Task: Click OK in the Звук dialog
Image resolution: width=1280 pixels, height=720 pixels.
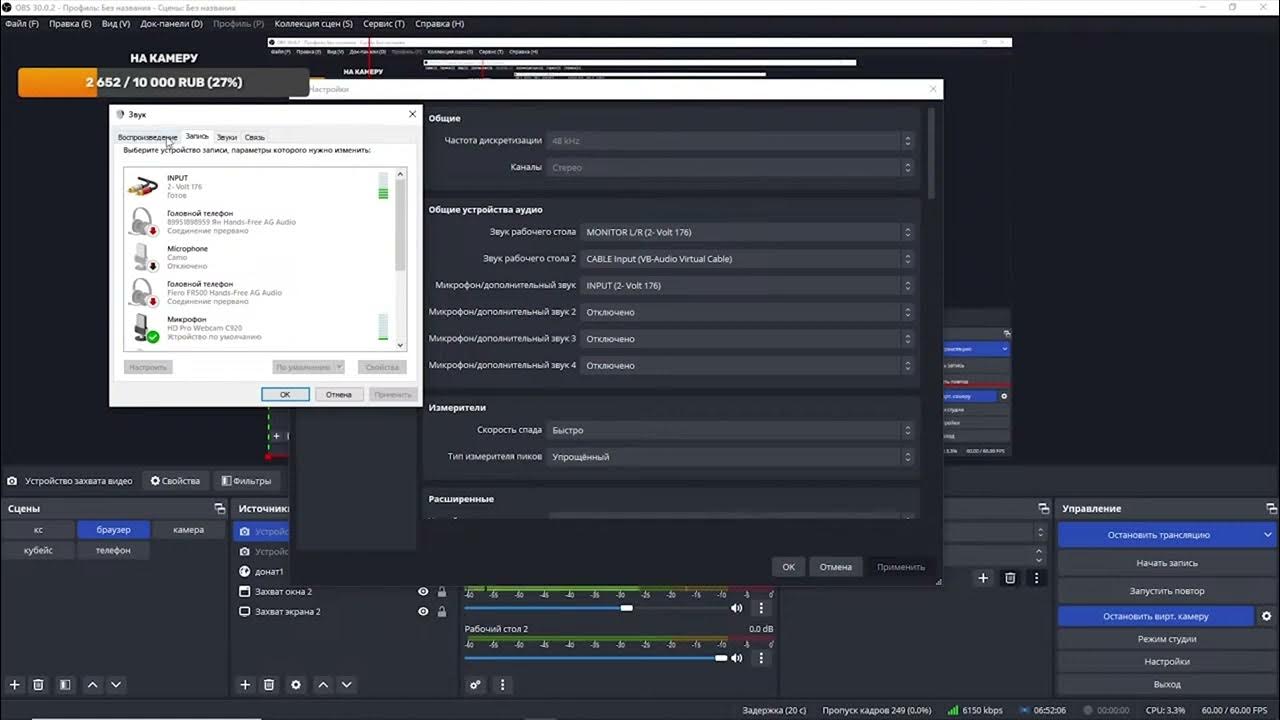Action: (x=285, y=395)
